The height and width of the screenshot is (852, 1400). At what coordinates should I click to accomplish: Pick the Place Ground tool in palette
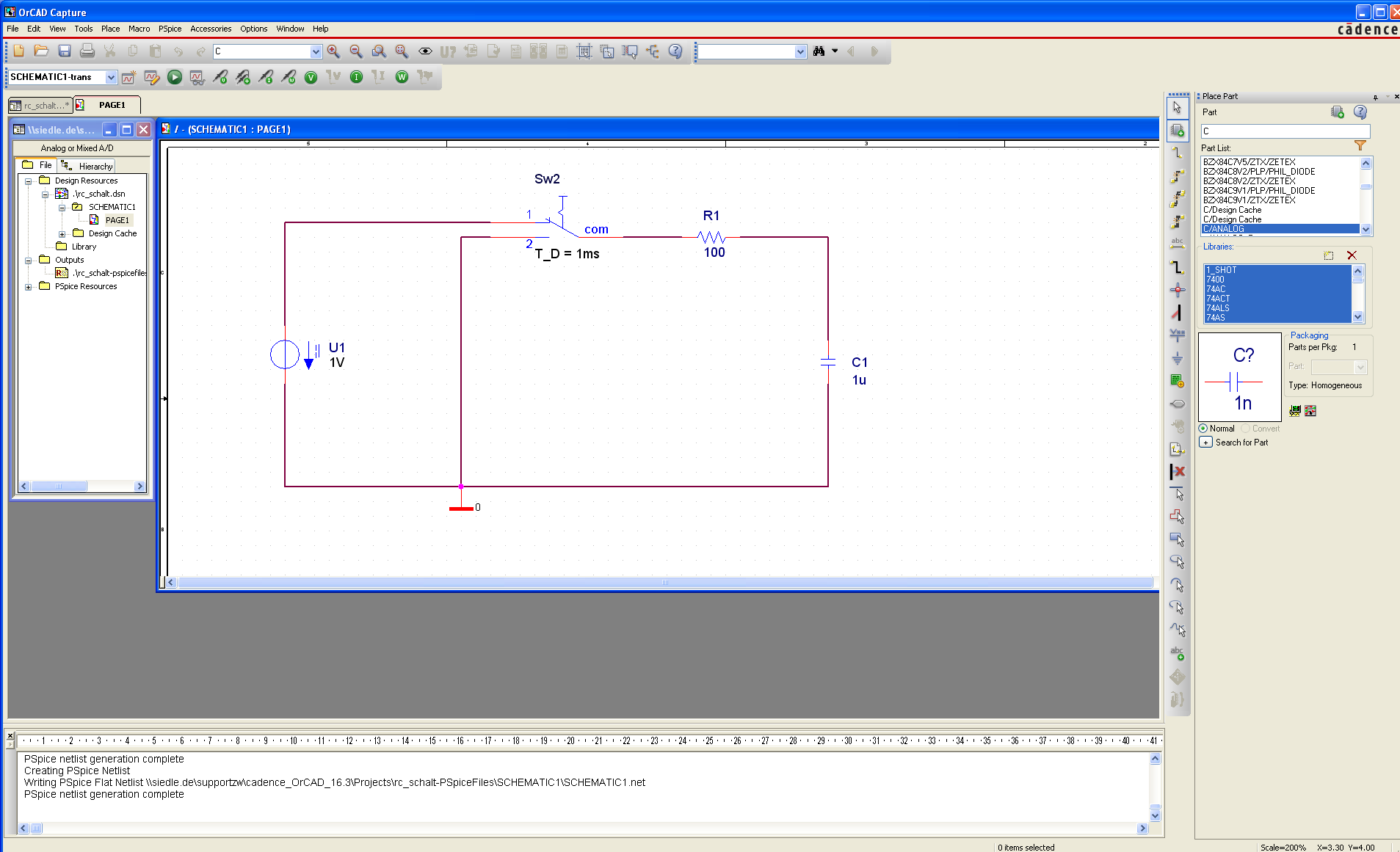click(x=1178, y=357)
